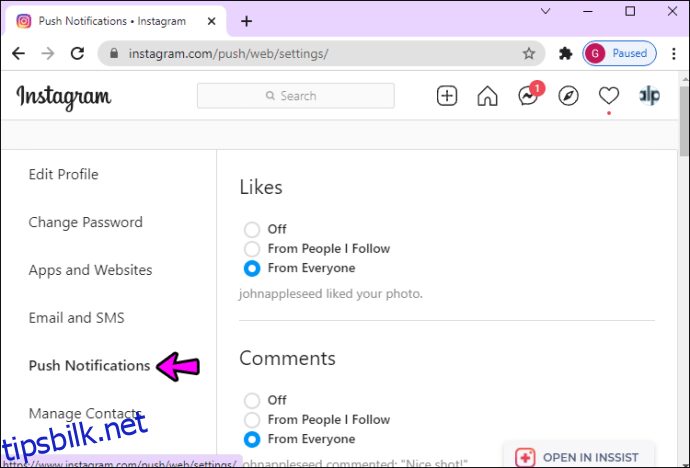The image size is (690, 468).
Task: Open Manage Contacts settings
Action: (x=84, y=413)
